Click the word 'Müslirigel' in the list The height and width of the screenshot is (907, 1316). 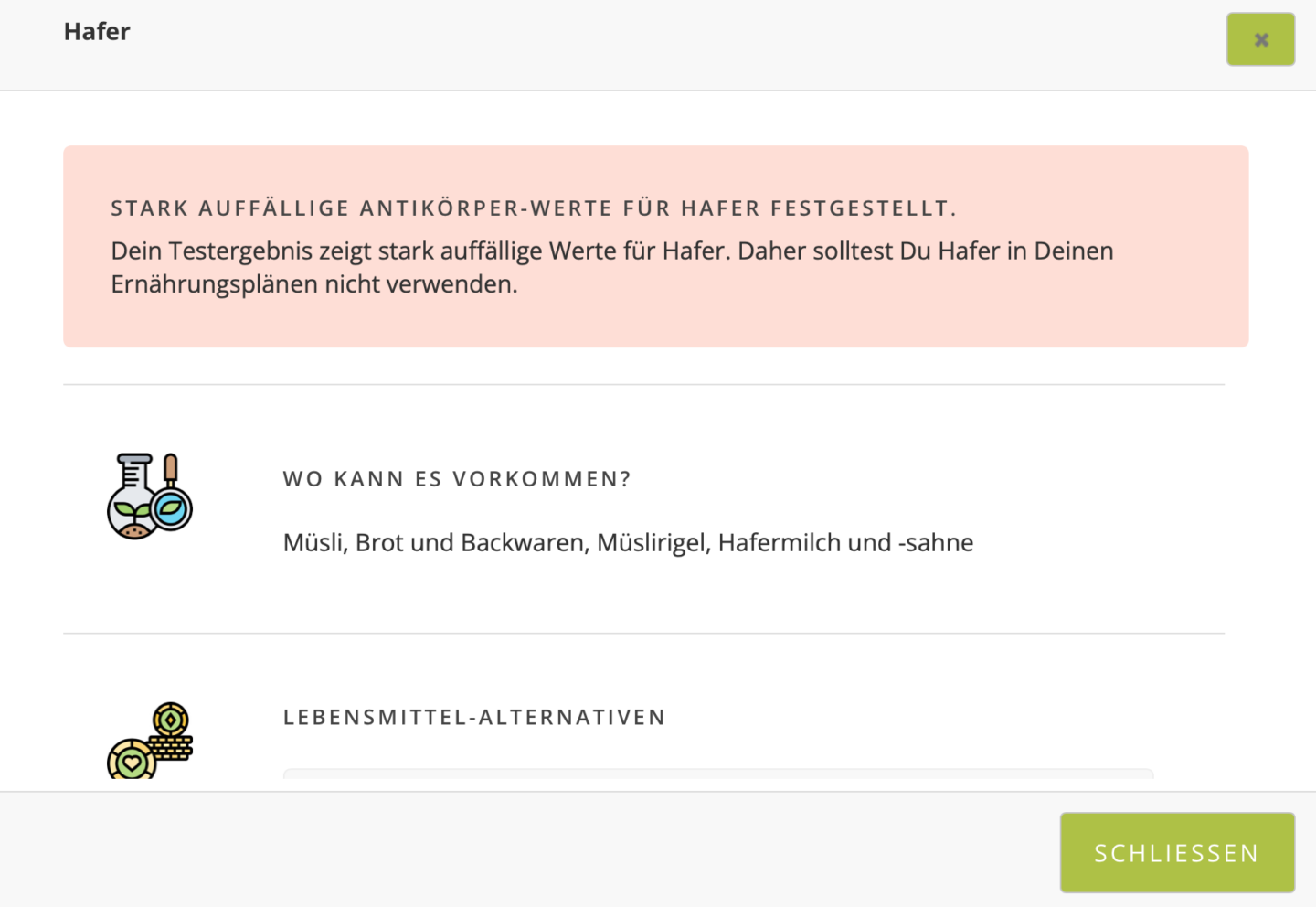coord(653,543)
